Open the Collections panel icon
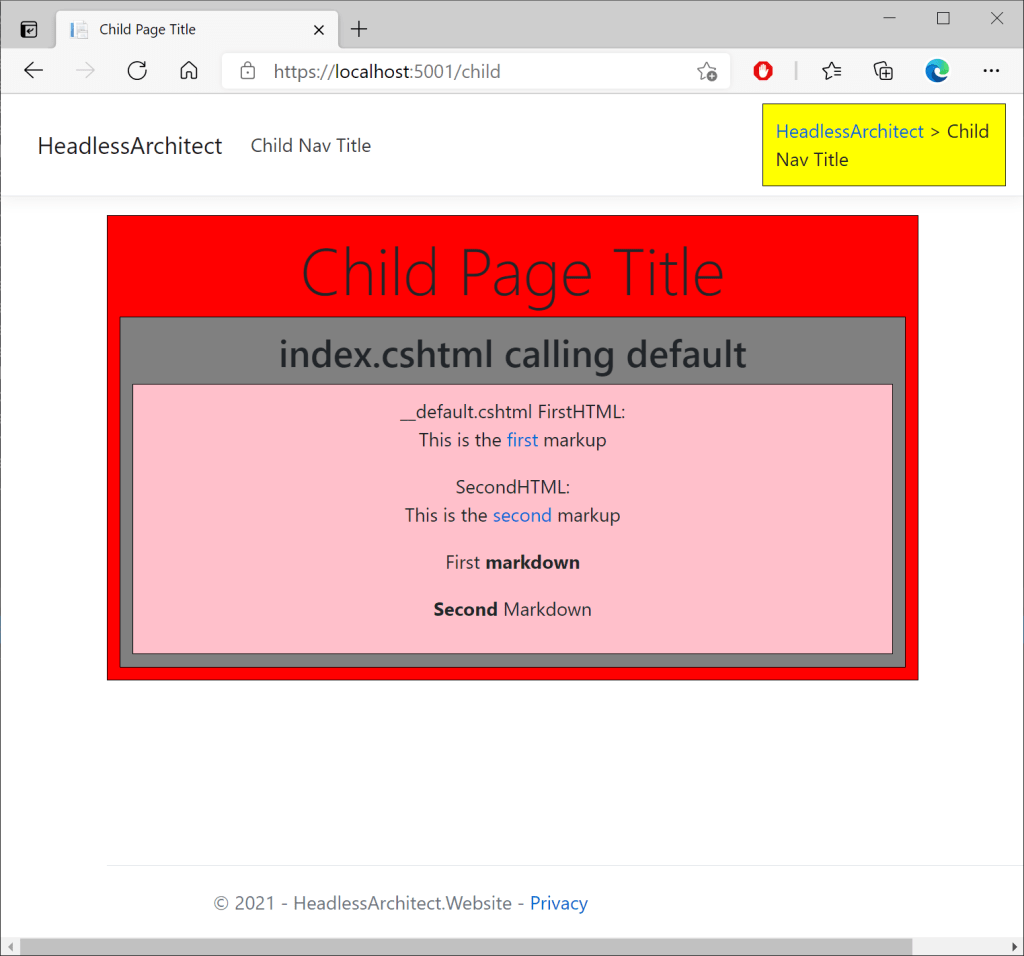The width and height of the screenshot is (1024, 956). tap(883, 71)
